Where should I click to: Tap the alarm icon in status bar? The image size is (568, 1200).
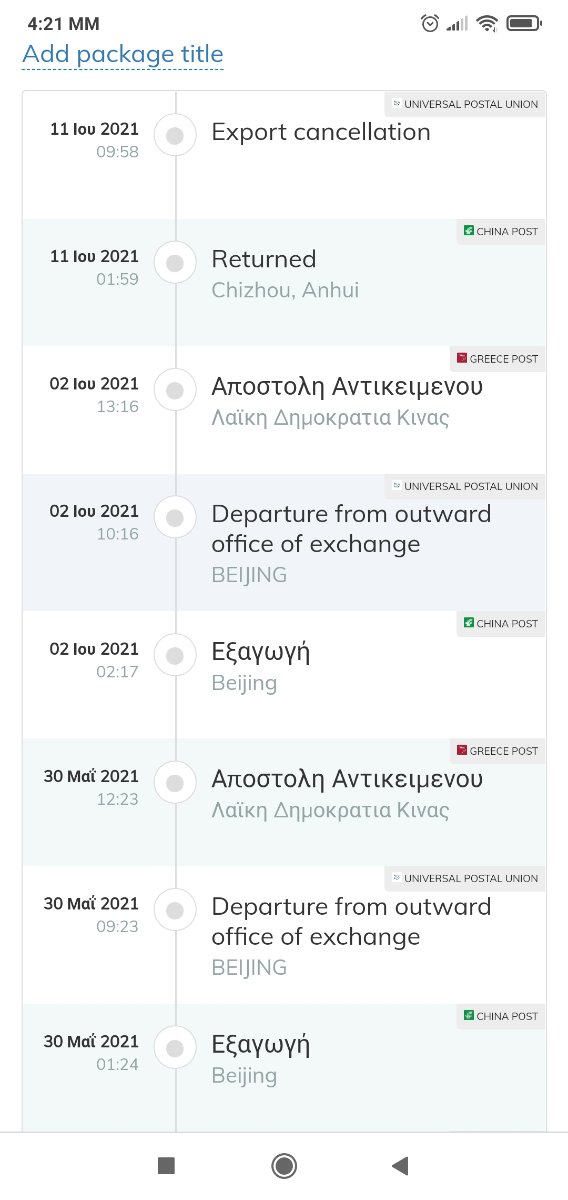431,23
